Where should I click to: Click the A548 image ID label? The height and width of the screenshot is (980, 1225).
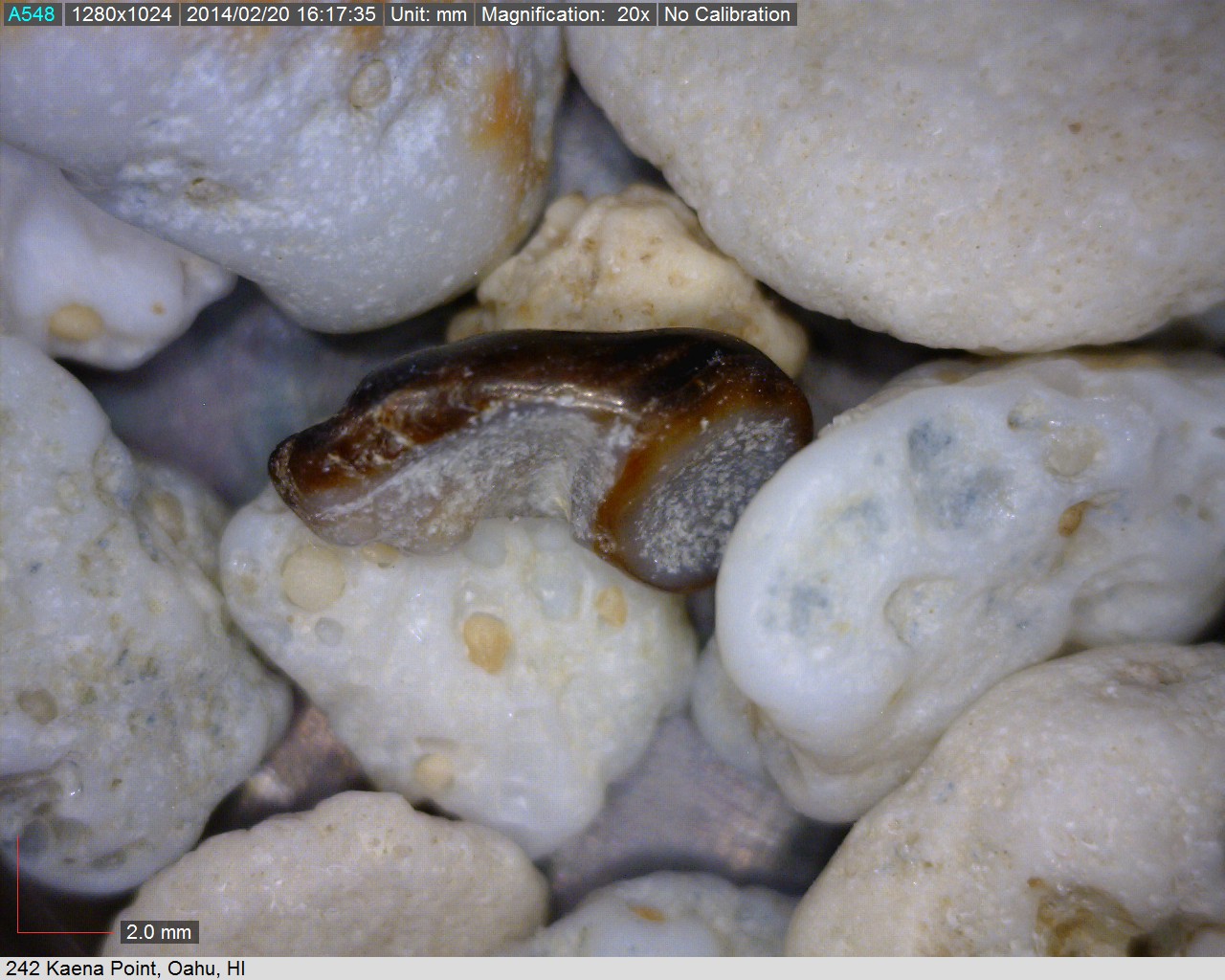pyautogui.click(x=32, y=14)
